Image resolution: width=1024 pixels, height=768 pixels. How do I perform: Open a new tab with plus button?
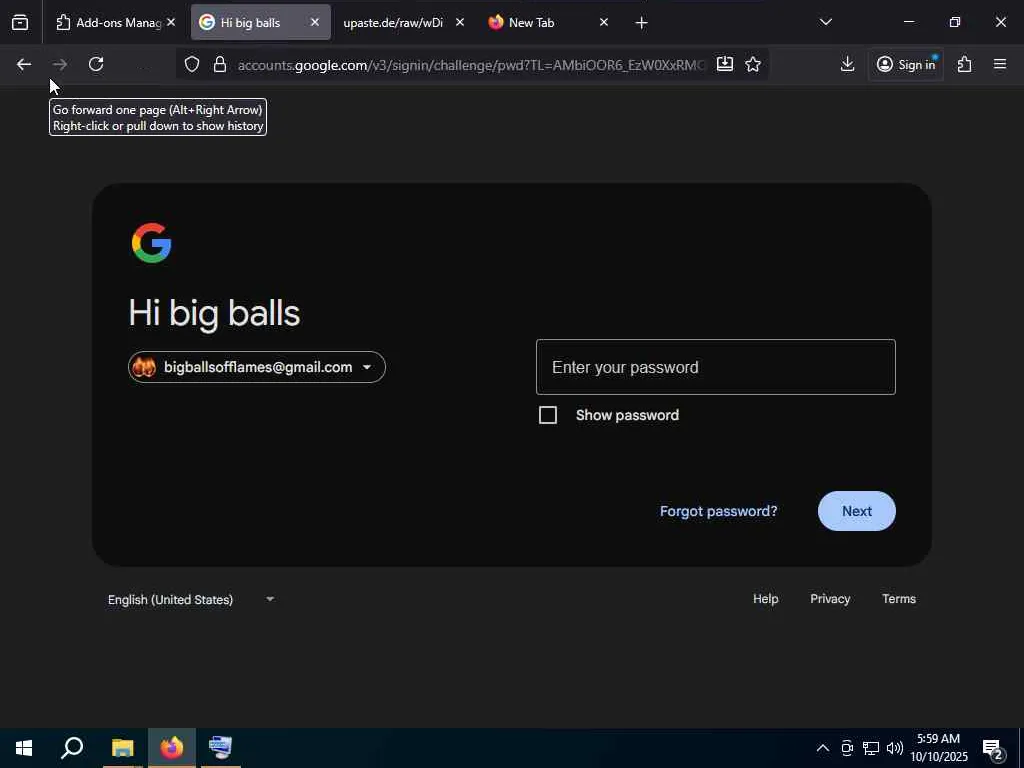[x=641, y=23]
